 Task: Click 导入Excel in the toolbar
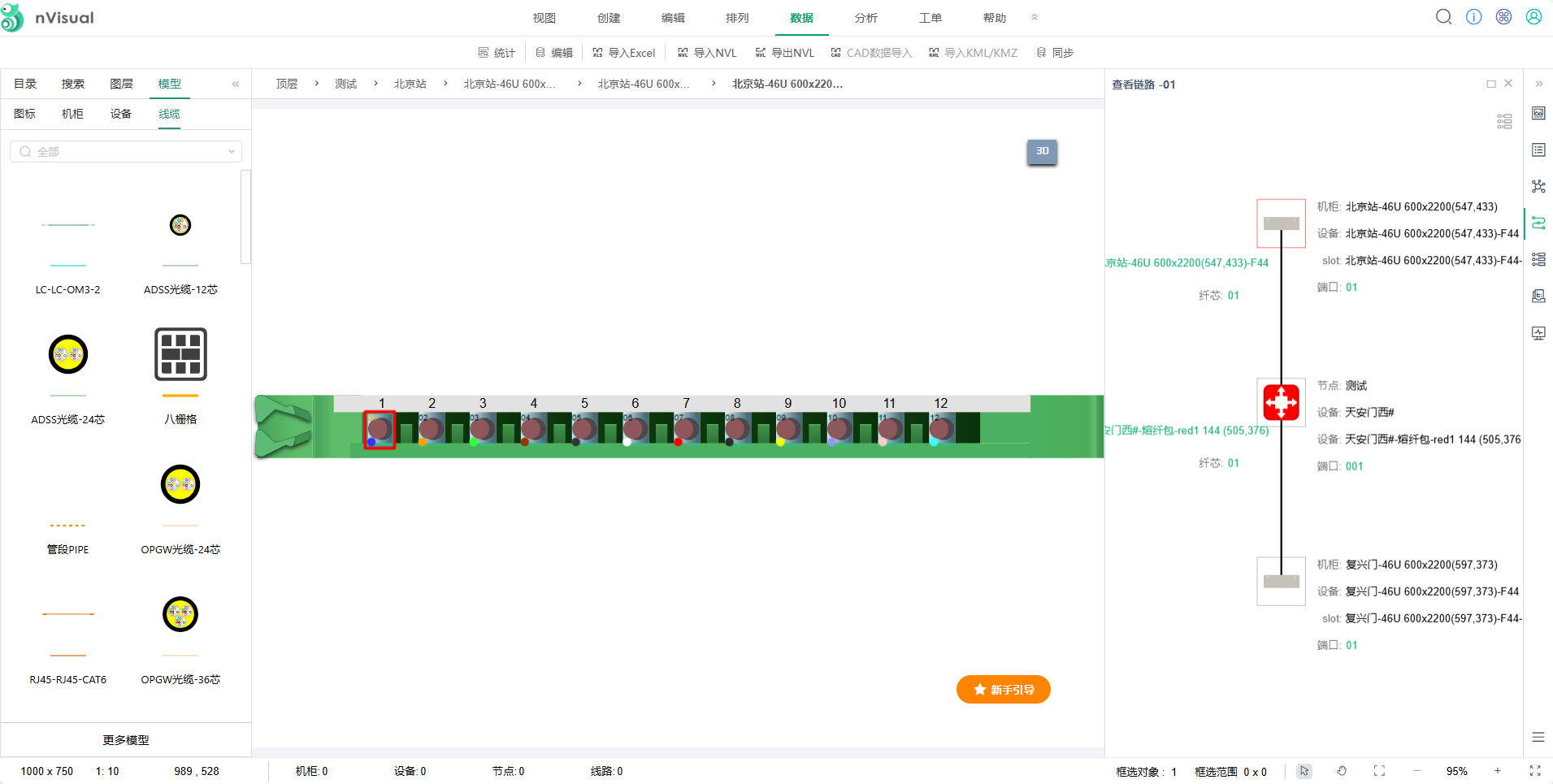pyautogui.click(x=623, y=53)
